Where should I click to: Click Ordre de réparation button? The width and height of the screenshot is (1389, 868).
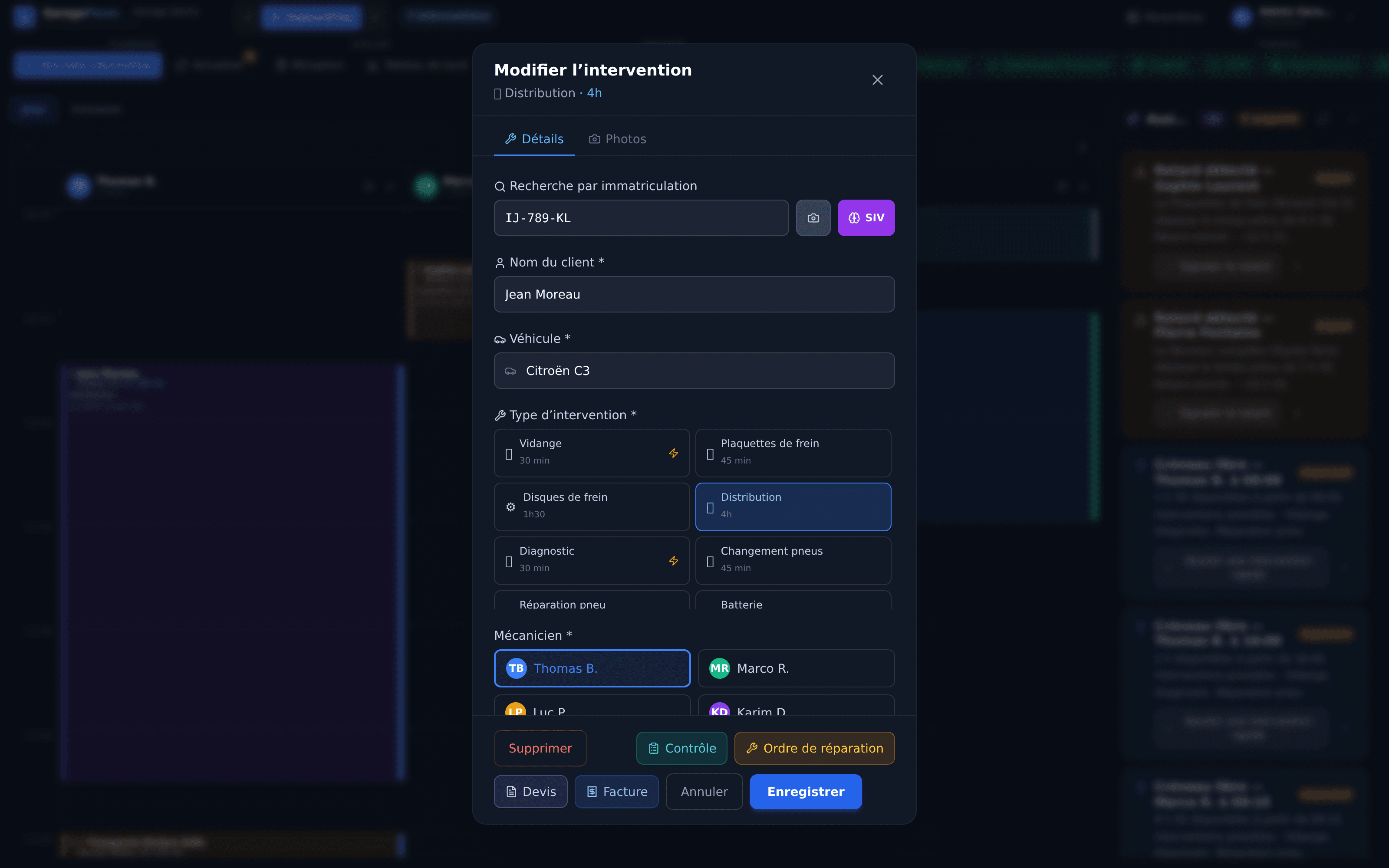click(x=814, y=748)
